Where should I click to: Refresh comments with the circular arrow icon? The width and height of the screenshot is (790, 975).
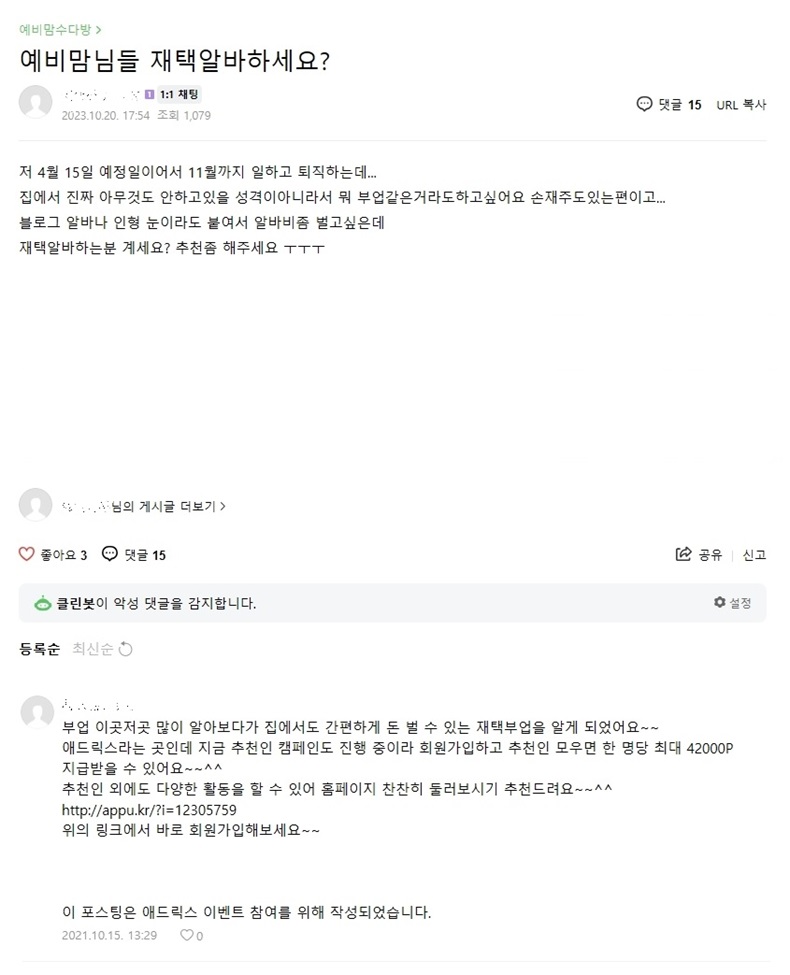(x=126, y=649)
